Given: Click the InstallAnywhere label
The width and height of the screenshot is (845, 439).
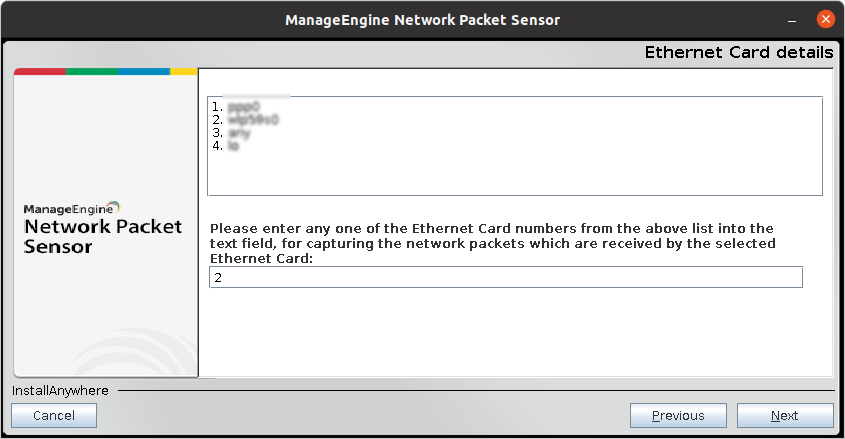Looking at the screenshot, I should coord(60,390).
